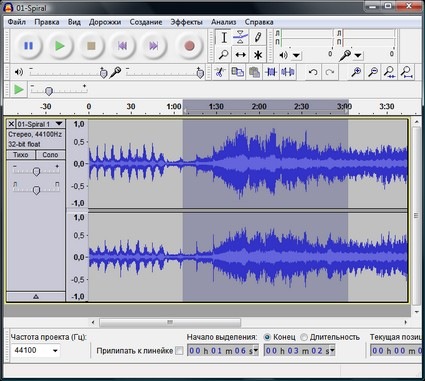
Task: Click the horizontal scrollbar left arrow
Action: pos(93,322)
